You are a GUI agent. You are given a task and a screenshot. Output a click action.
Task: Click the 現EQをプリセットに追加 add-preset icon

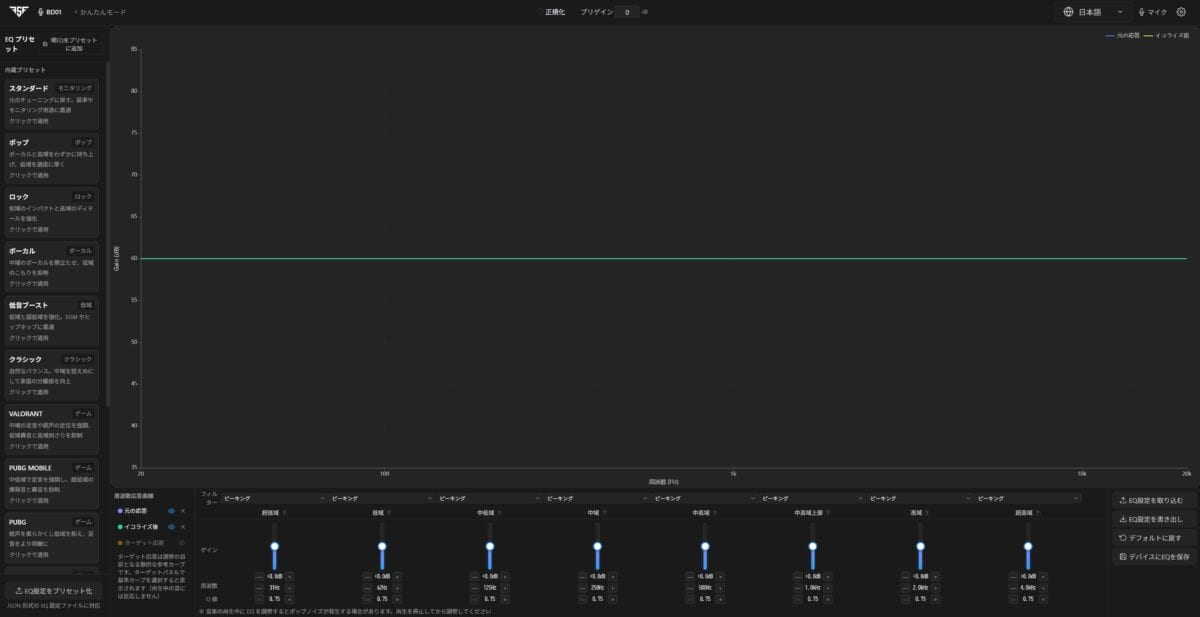pos(45,44)
